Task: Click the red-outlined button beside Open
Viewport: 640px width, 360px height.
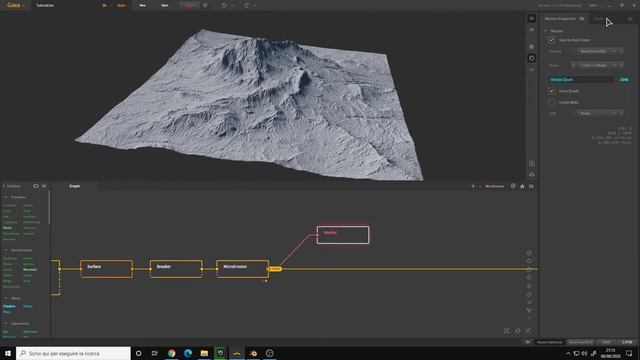Action: click(189, 5)
